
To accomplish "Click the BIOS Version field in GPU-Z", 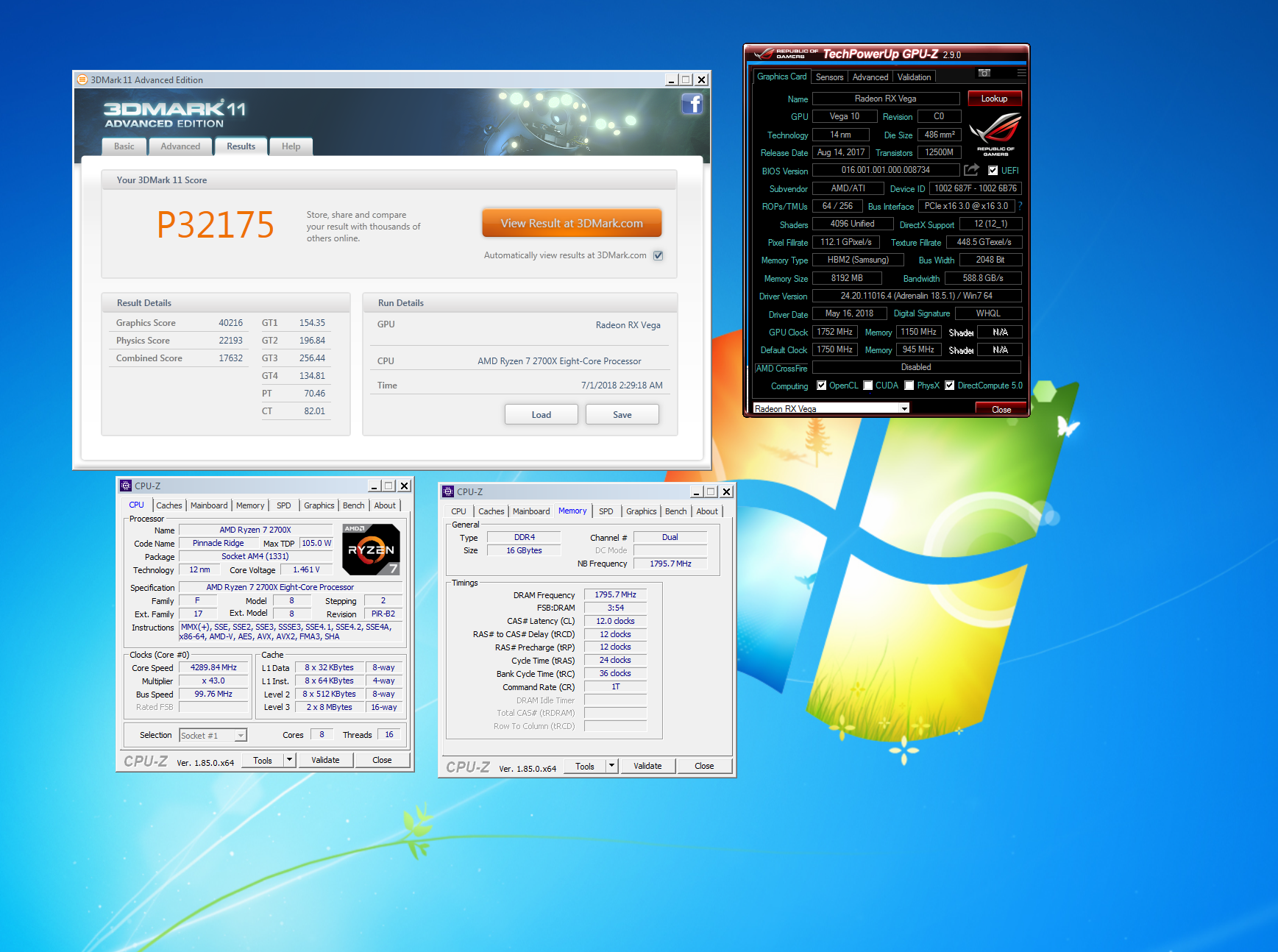I will tap(886, 170).
